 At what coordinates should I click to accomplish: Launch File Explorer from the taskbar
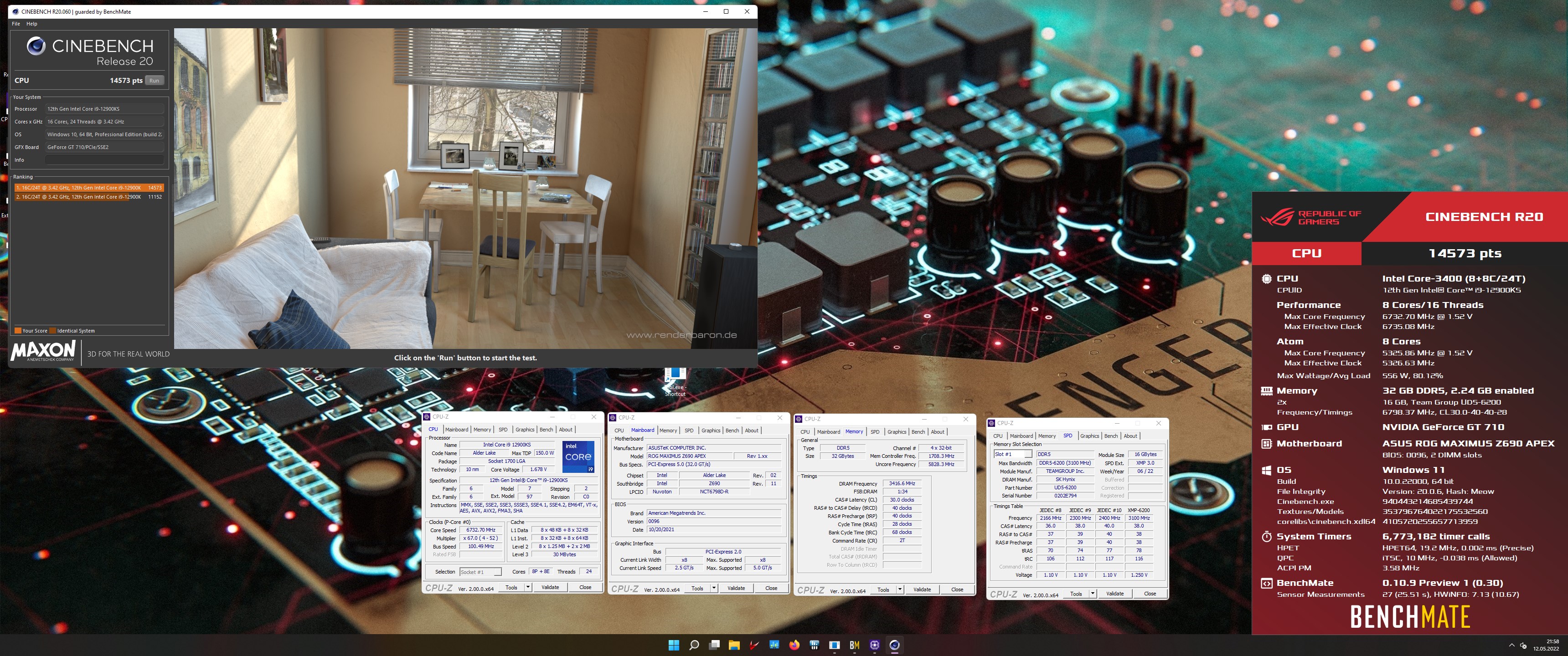coord(734,645)
